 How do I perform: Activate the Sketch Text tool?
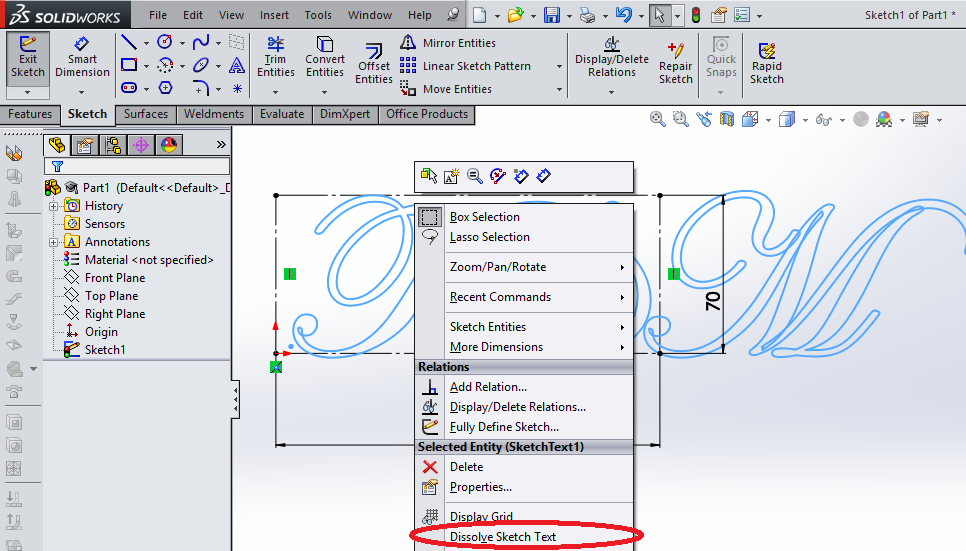pyautogui.click(x=237, y=65)
